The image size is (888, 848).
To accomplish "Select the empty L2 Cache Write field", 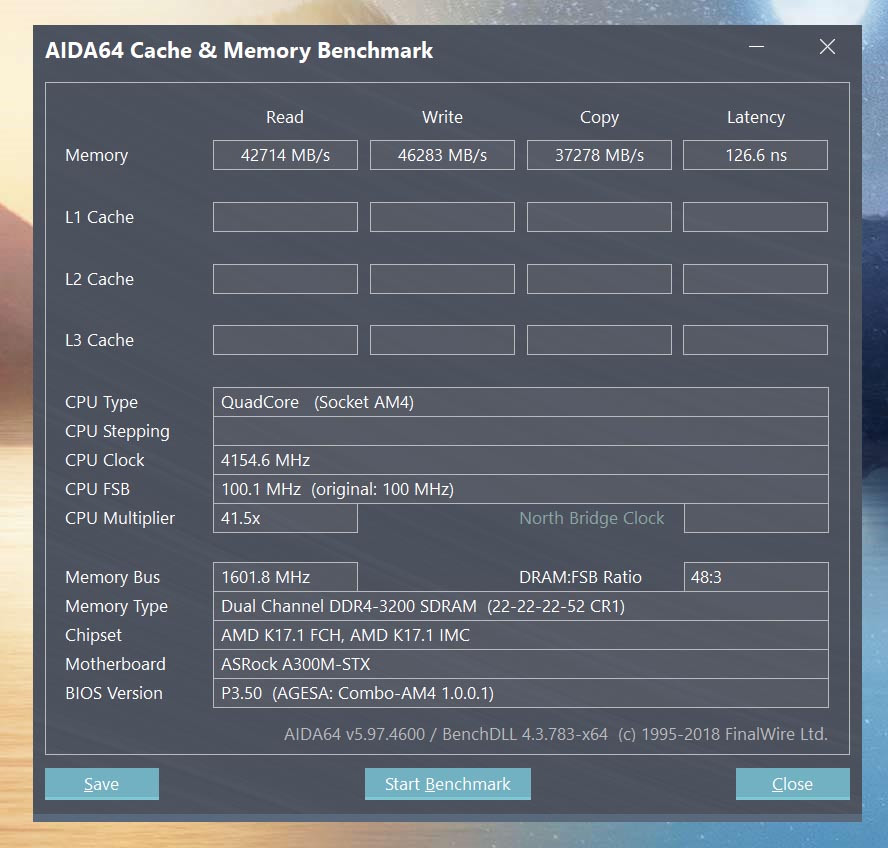I will pyautogui.click(x=441, y=279).
